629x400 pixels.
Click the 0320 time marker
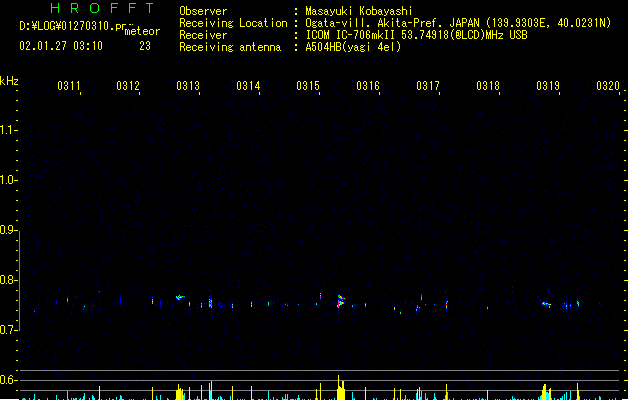608,85
